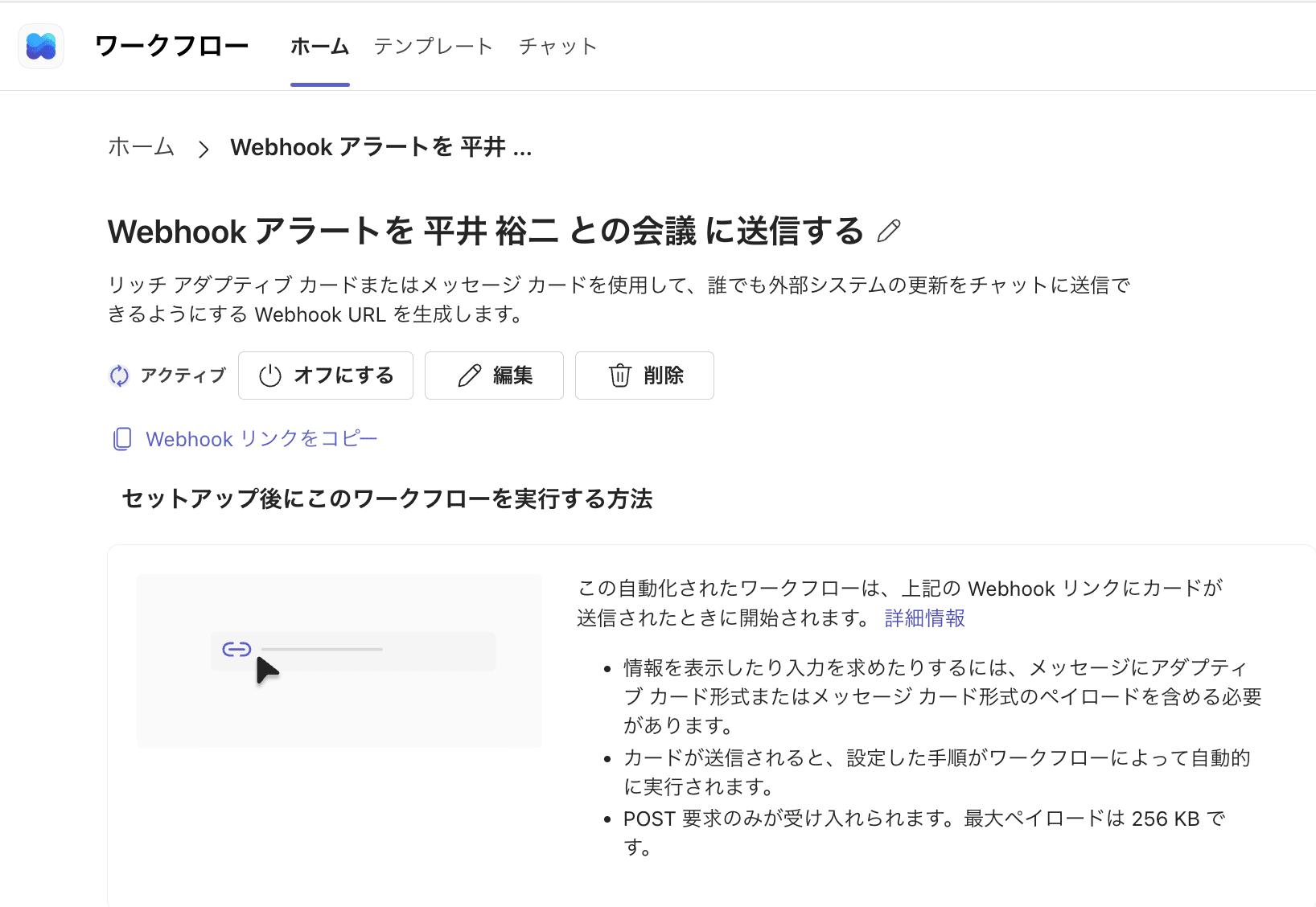Click the workflow title Webhook アラートを 平井 裕二
Viewport: 1316px width, 907px height.
pyautogui.click(x=486, y=232)
